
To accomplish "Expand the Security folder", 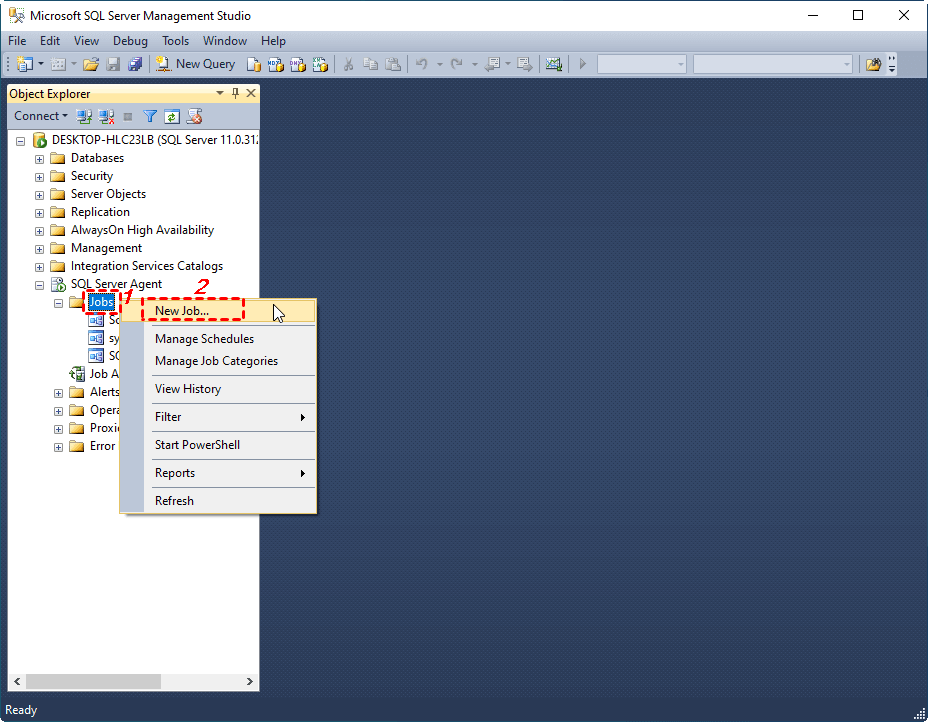I will (40, 177).
